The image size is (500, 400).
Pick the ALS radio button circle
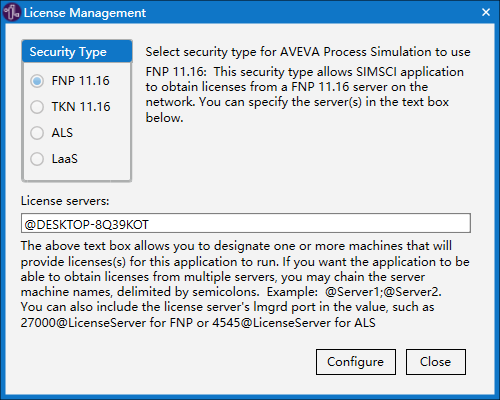tap(37, 133)
